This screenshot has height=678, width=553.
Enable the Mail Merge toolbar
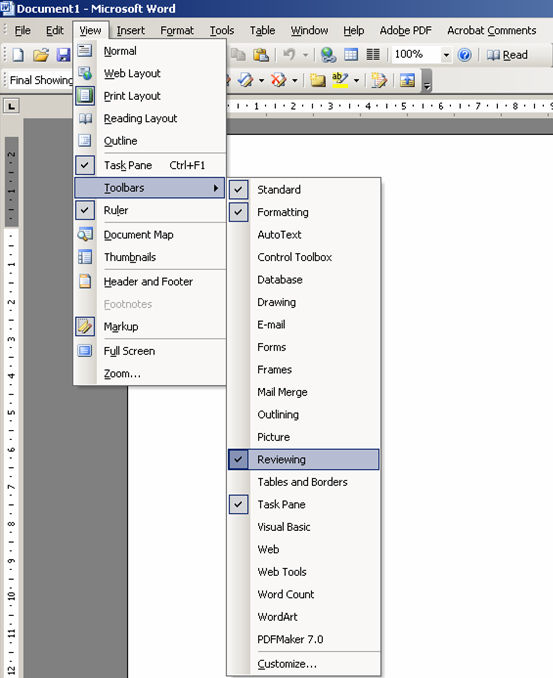coord(304,392)
